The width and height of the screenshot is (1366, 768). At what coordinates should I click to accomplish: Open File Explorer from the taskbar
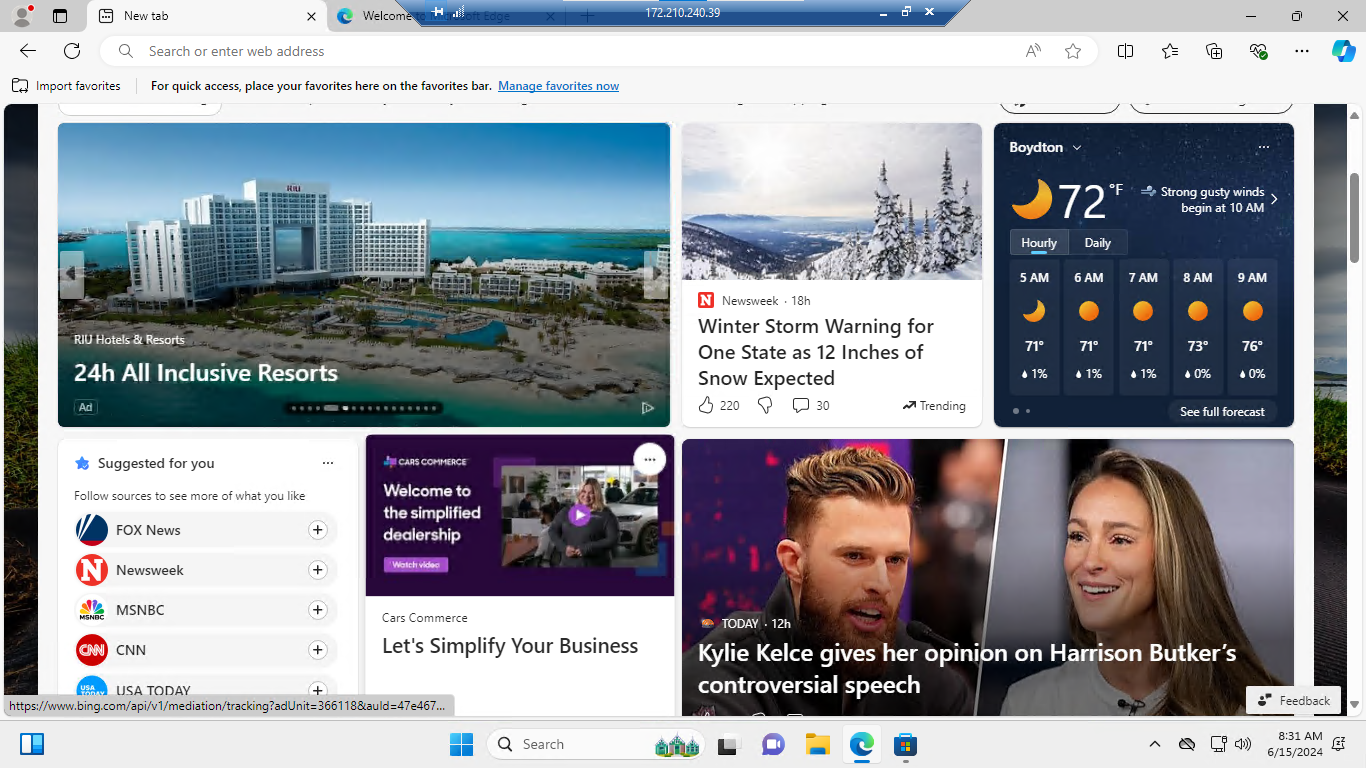818,744
